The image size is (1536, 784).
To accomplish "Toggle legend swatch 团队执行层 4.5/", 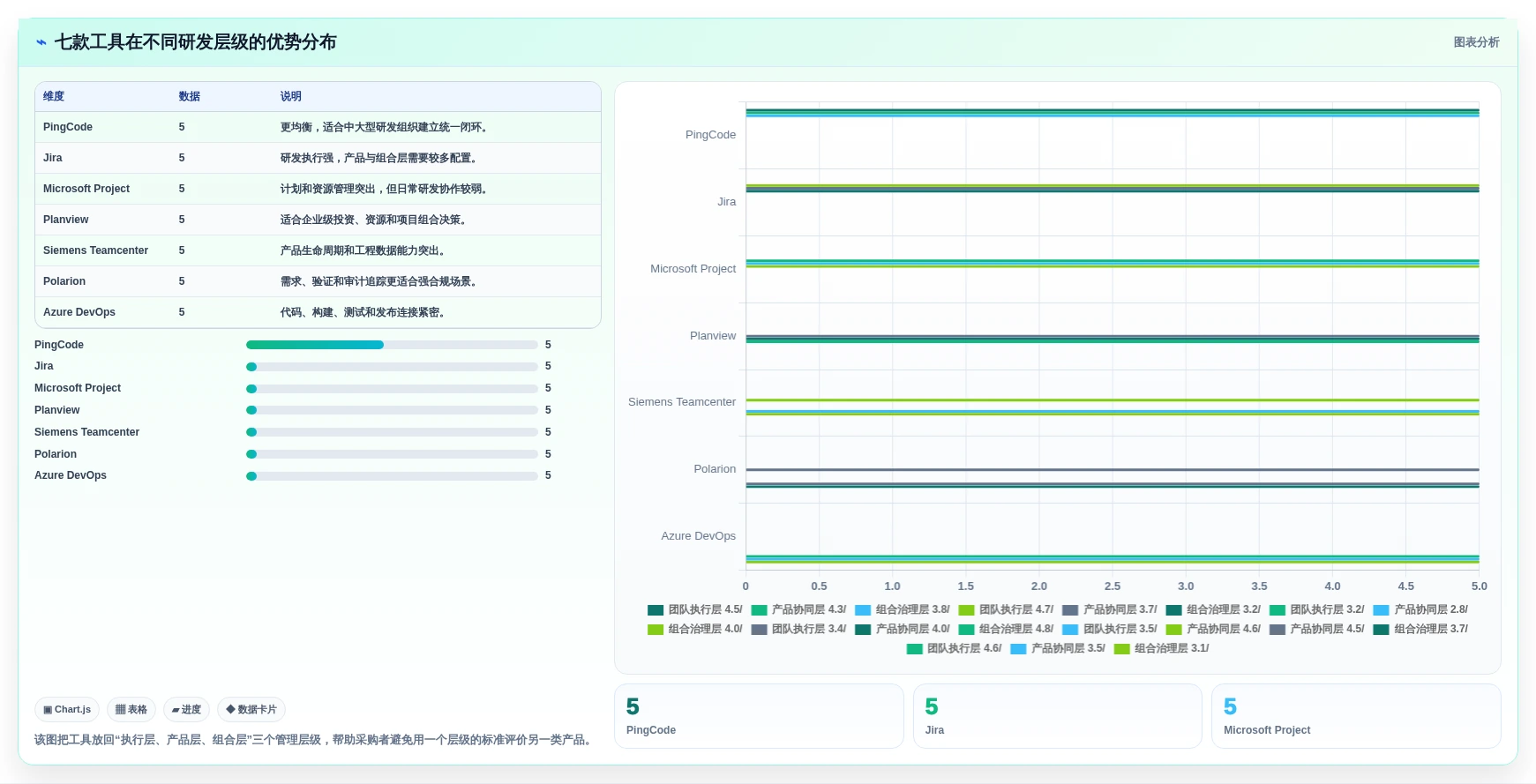I will tap(656, 609).
